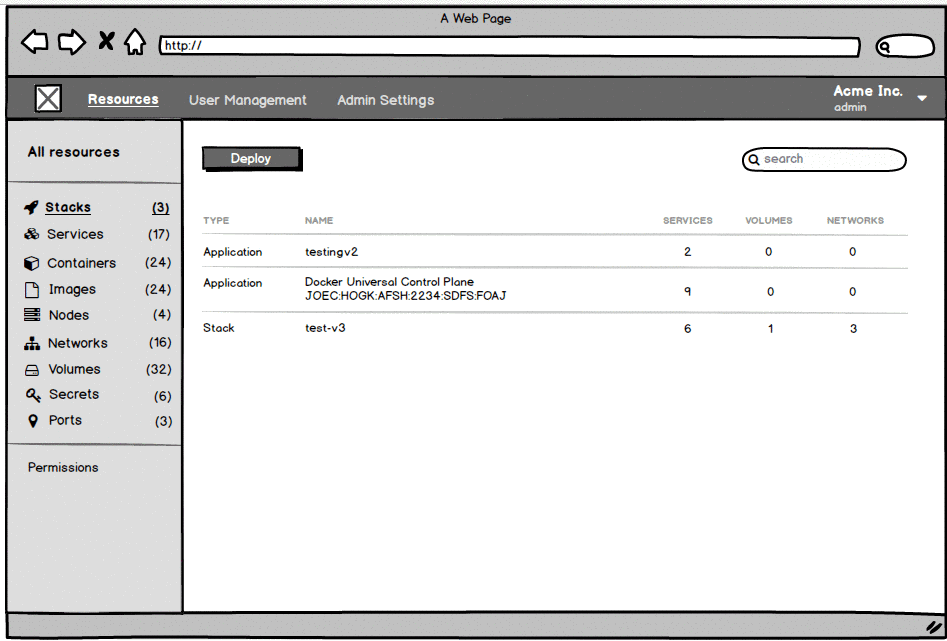
Task: Sort by the SERVICES column header
Action: coord(688,221)
